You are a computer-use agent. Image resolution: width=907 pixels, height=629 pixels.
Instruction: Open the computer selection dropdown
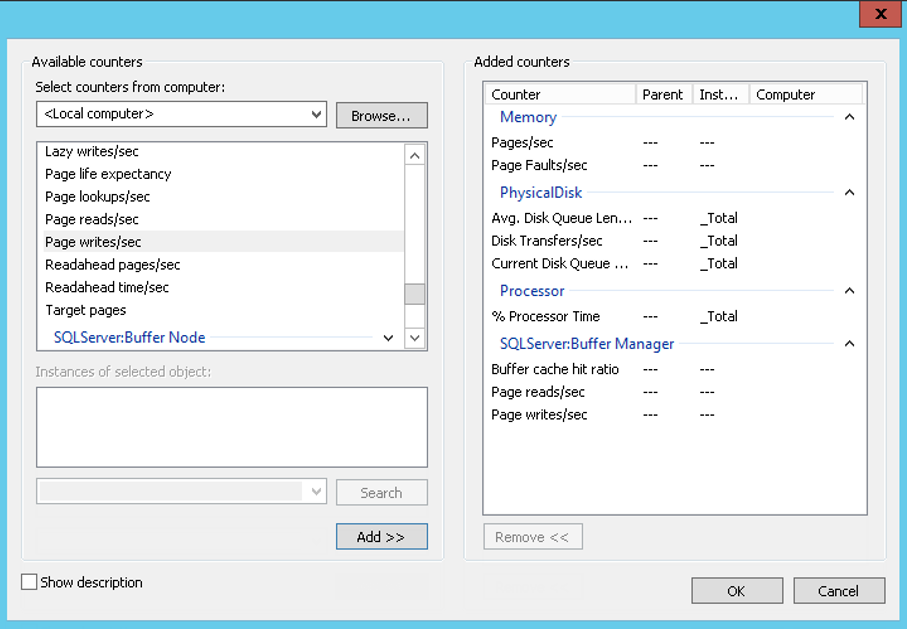pyautogui.click(x=317, y=114)
